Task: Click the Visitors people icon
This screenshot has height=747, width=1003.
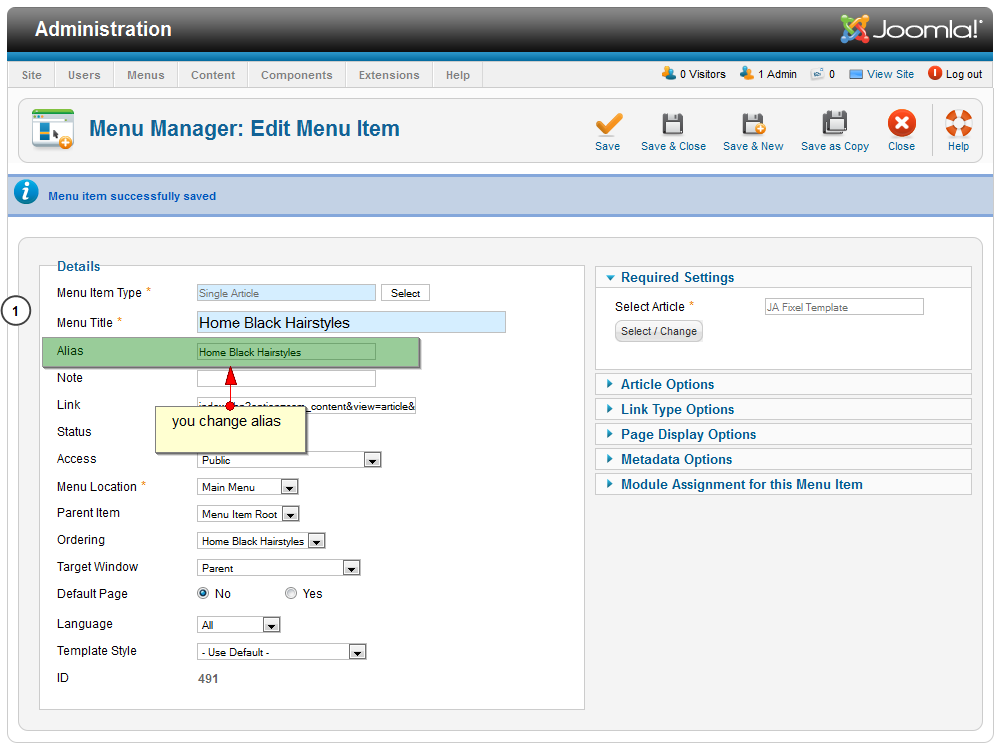Action: pyautogui.click(x=668, y=74)
